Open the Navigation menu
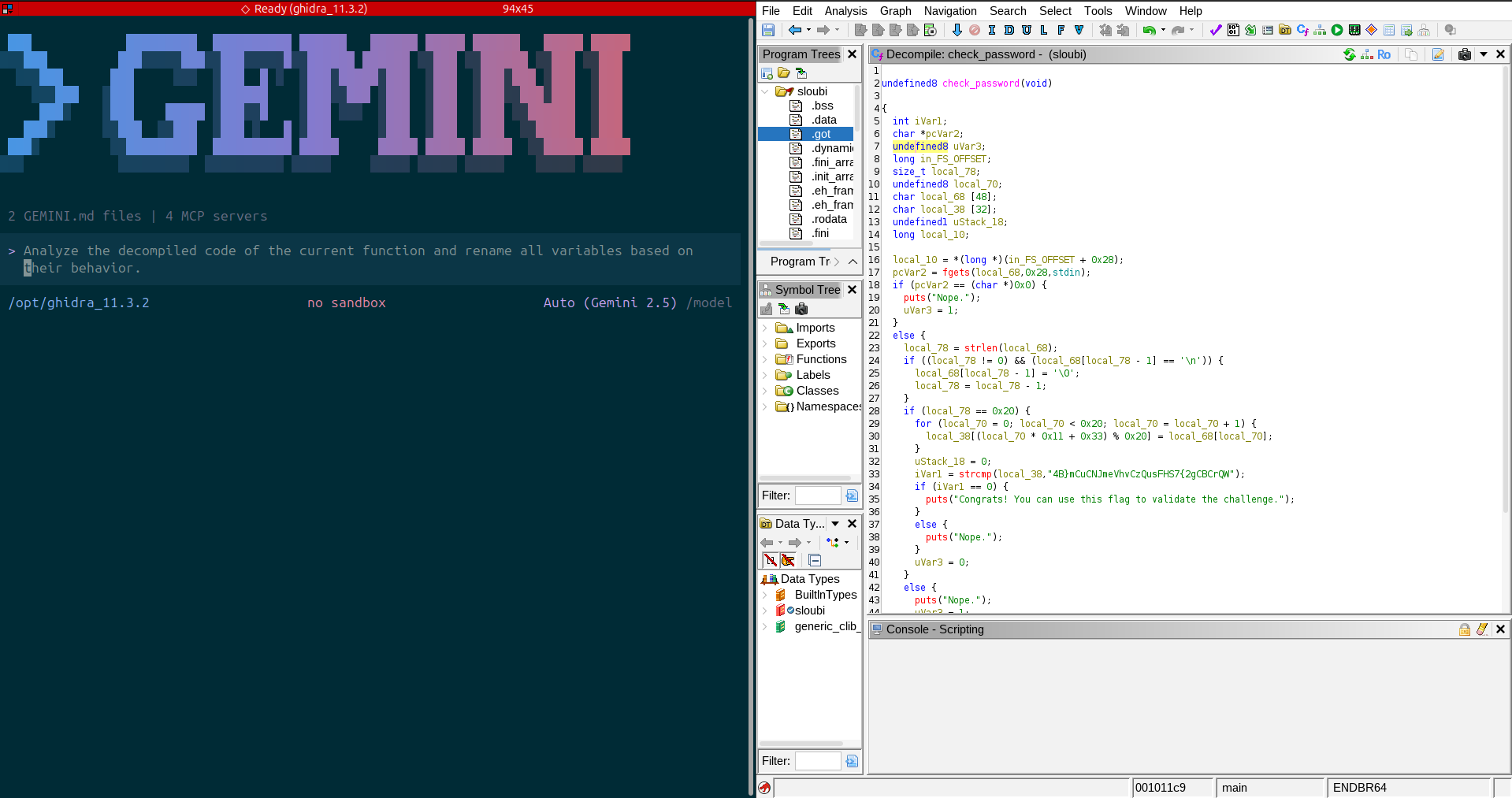Image resolution: width=1512 pixels, height=798 pixels. coord(949,11)
